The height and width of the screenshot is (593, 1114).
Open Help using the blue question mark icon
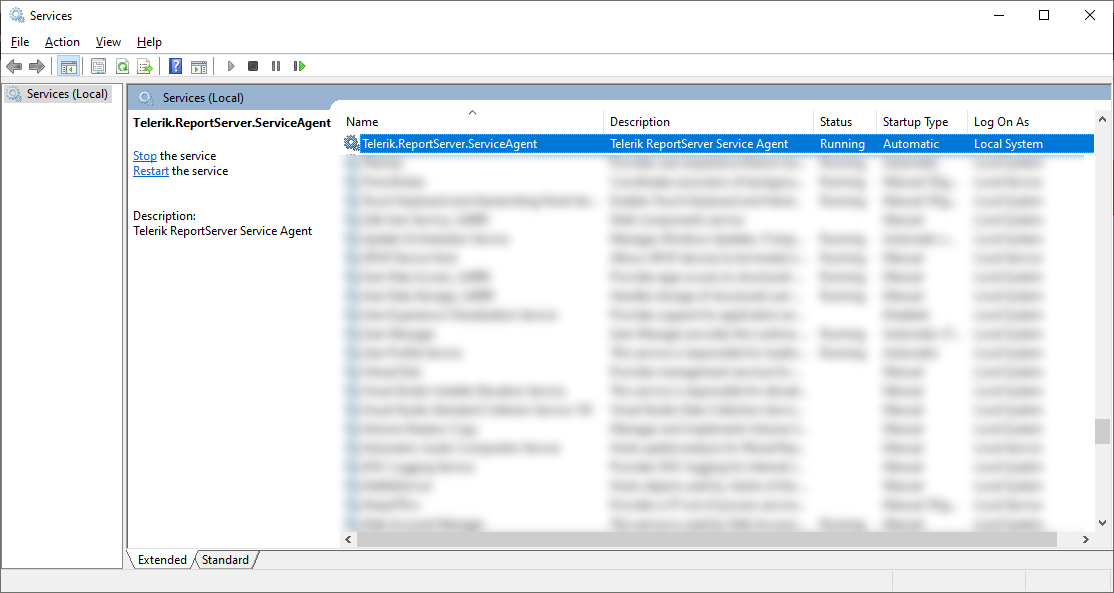pos(175,66)
